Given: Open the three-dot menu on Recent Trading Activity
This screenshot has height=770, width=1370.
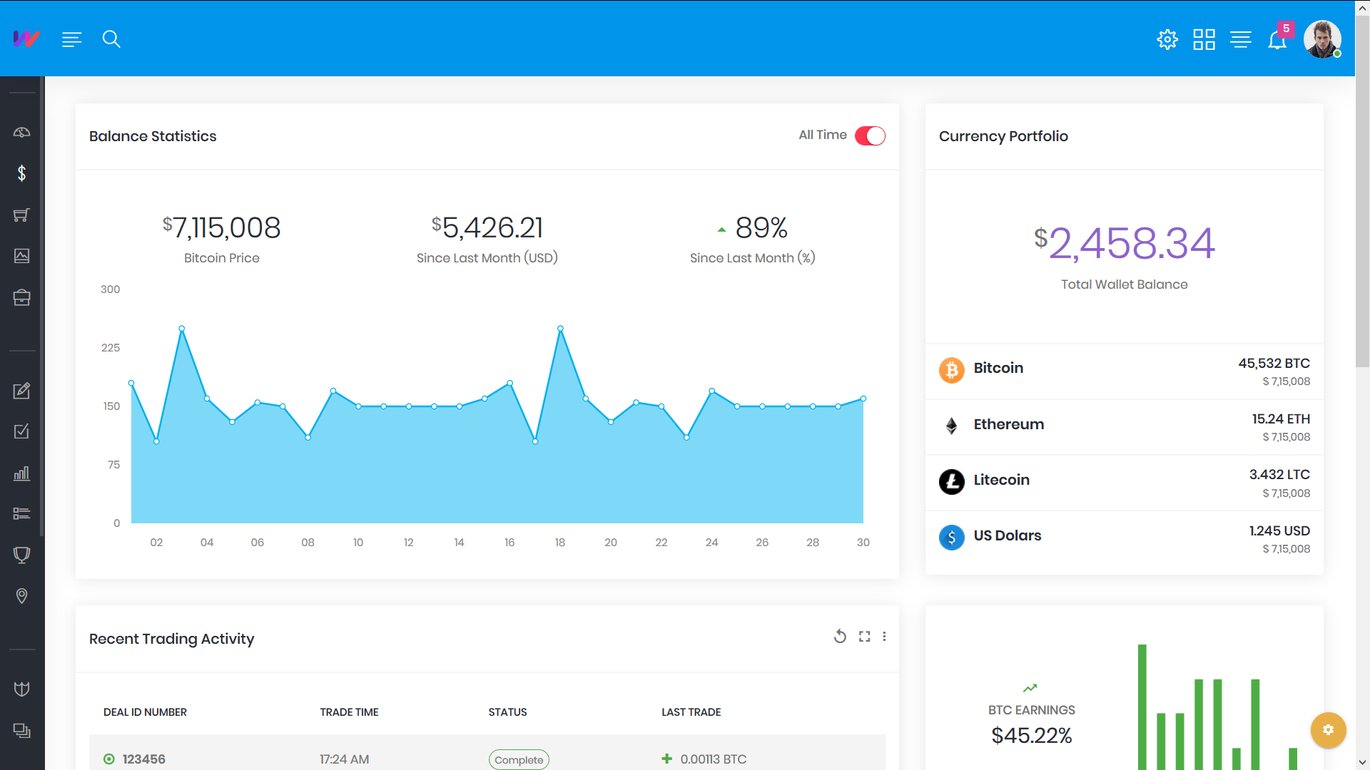Looking at the screenshot, I should point(884,636).
